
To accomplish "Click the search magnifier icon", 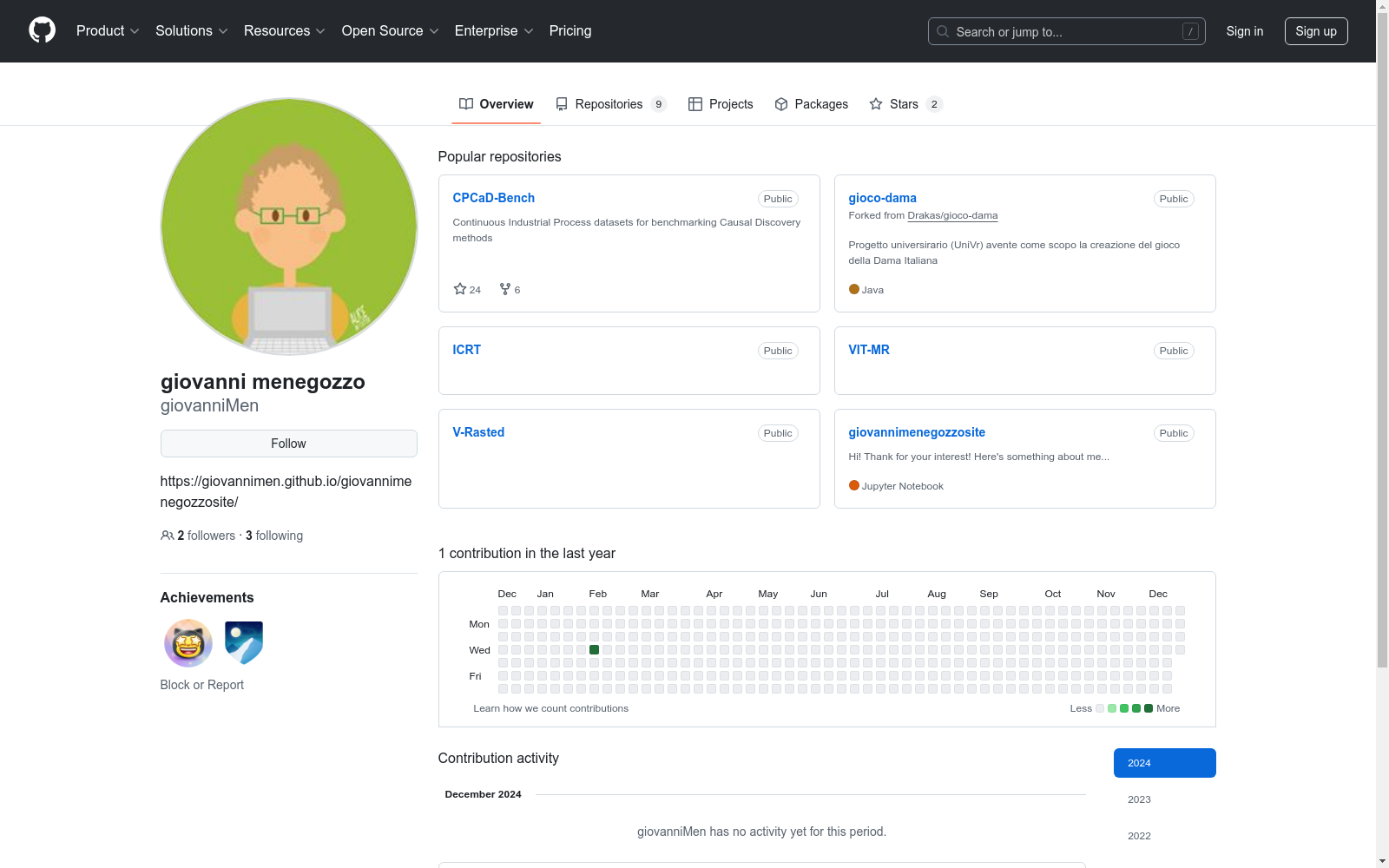I will click(x=943, y=31).
